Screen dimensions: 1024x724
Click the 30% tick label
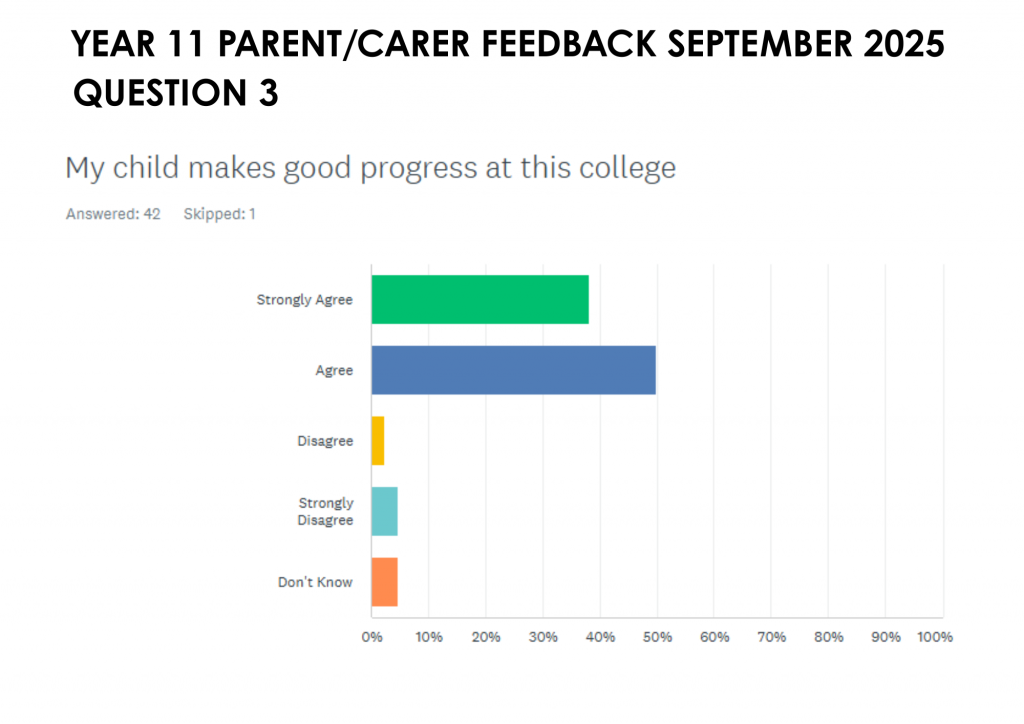point(543,637)
